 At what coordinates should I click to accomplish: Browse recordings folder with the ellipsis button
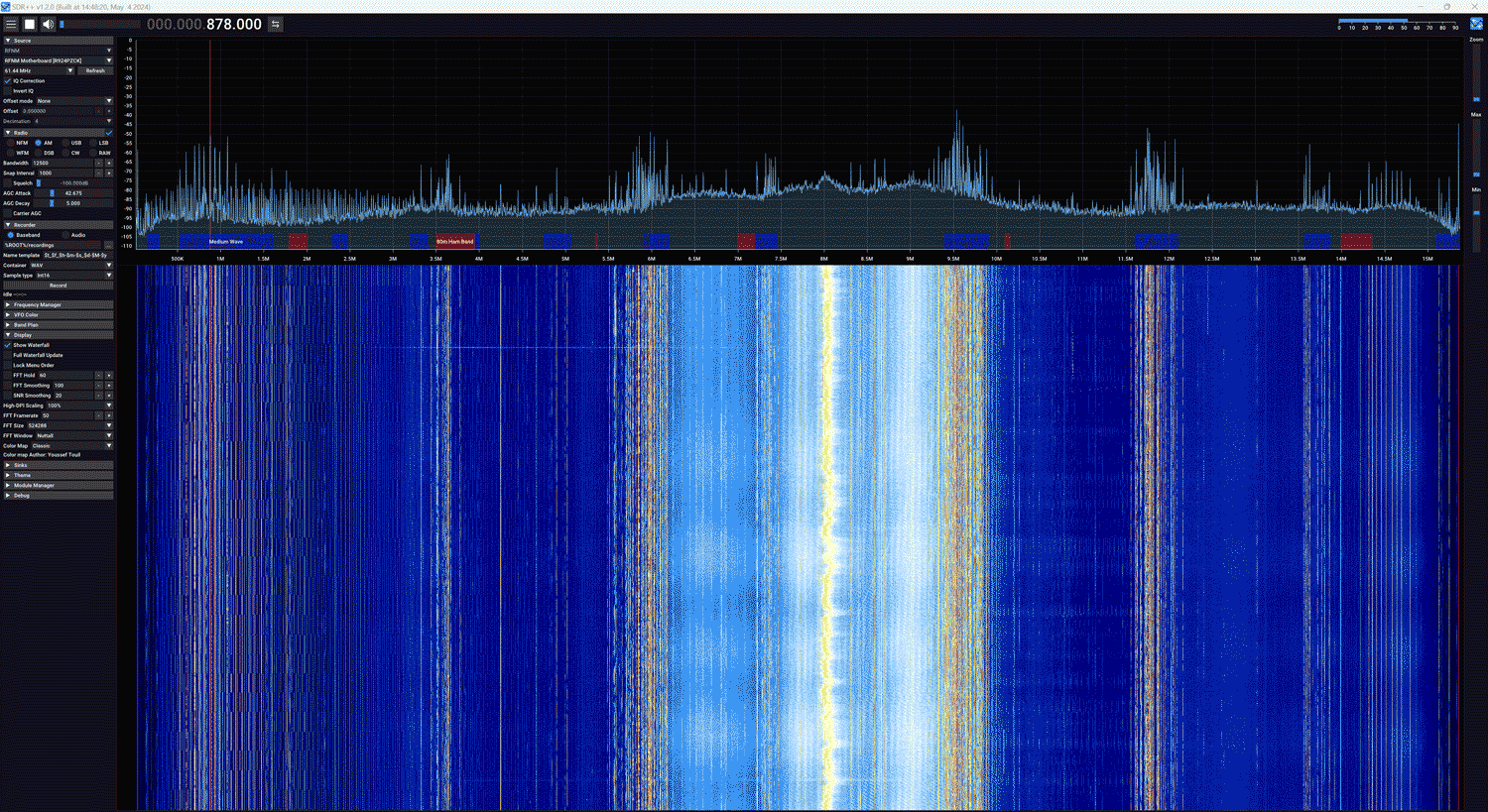(x=108, y=245)
